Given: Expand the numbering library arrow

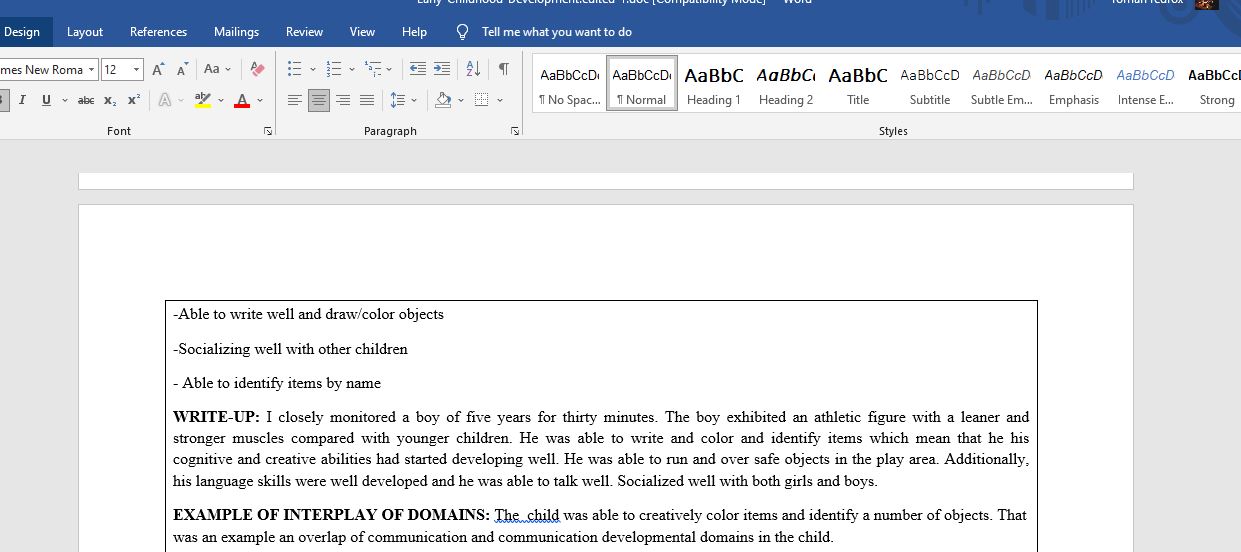Looking at the screenshot, I should 352,70.
